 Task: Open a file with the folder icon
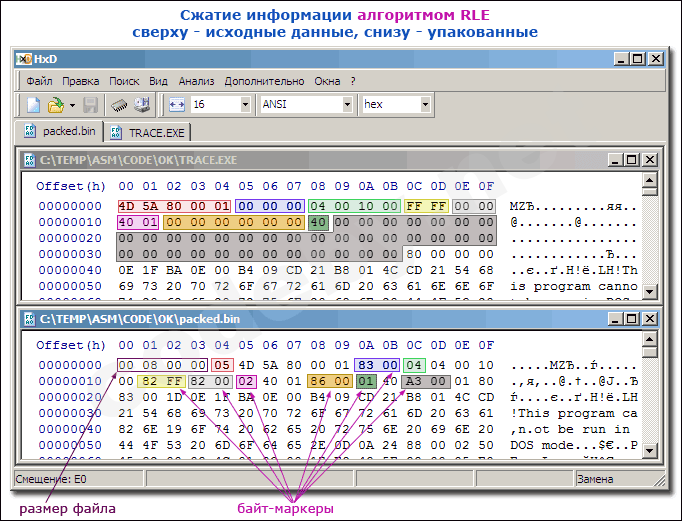click(x=56, y=105)
